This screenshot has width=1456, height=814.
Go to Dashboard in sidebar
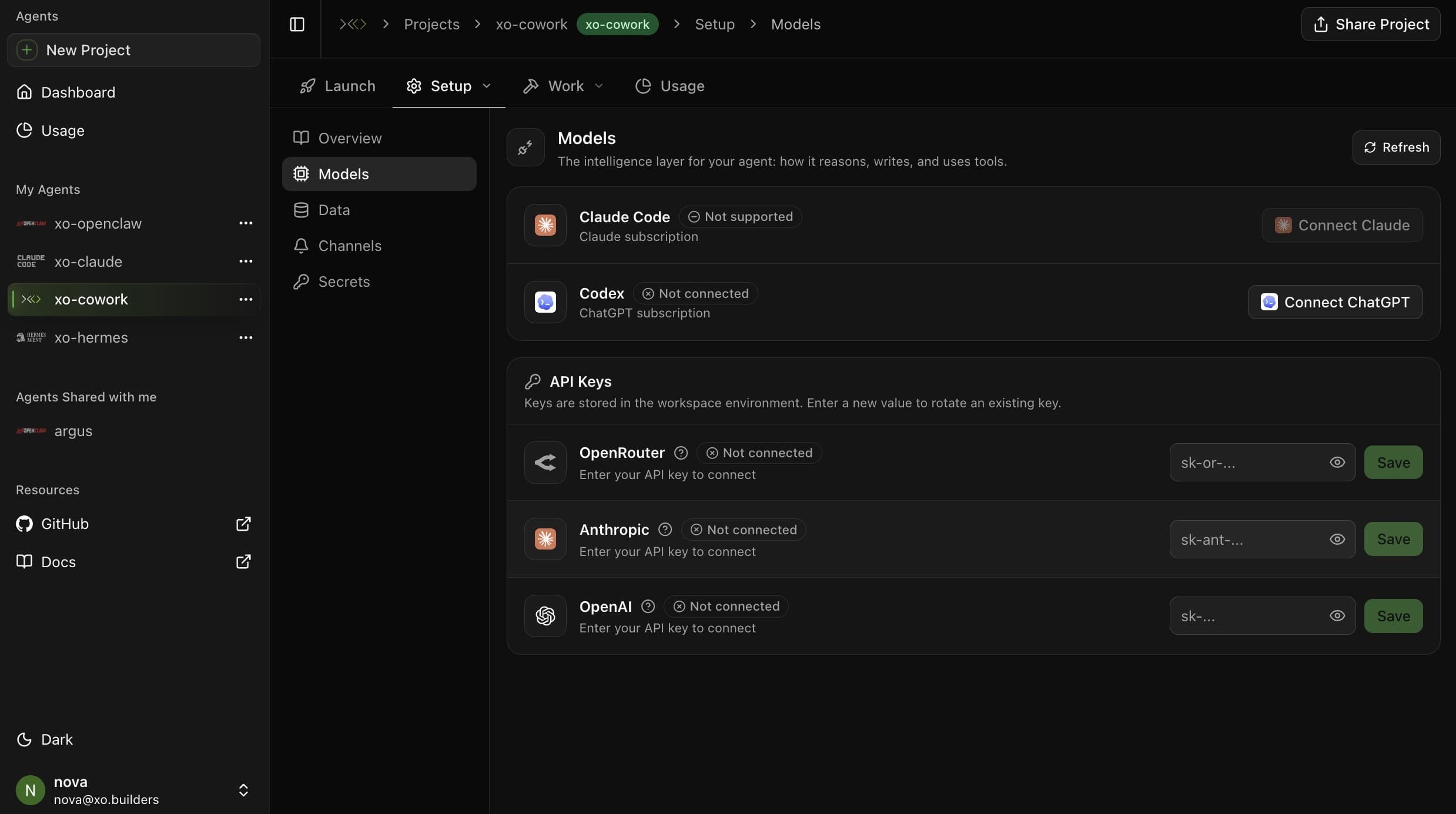[133, 92]
